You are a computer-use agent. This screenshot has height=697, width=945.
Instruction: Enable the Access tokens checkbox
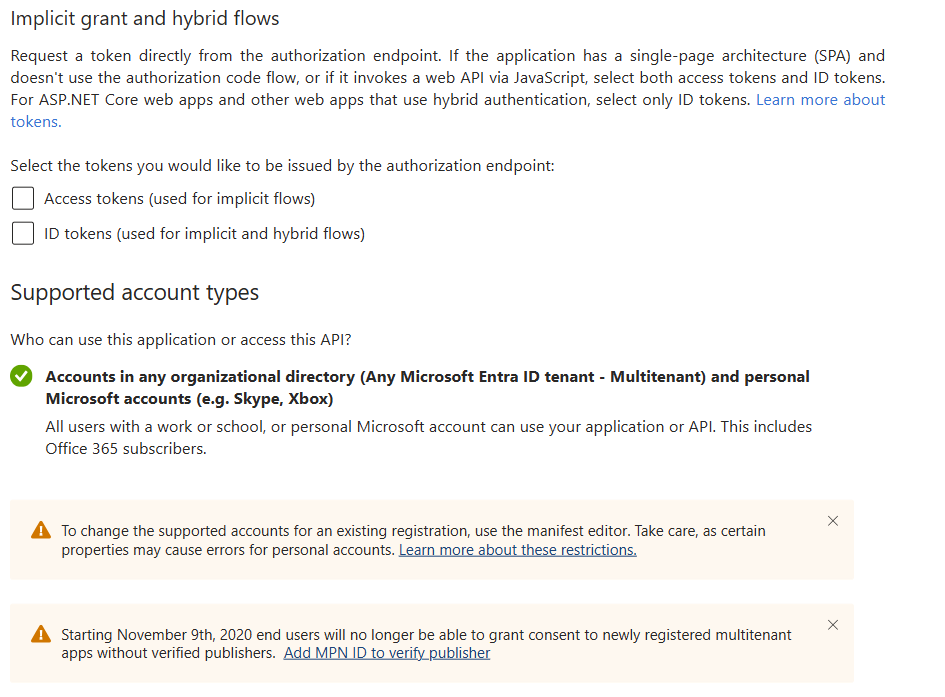[x=23, y=198]
